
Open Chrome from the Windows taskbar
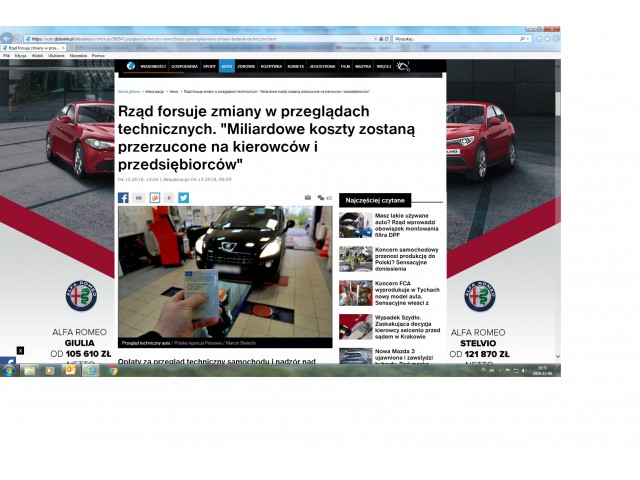pyautogui.click(x=112, y=370)
